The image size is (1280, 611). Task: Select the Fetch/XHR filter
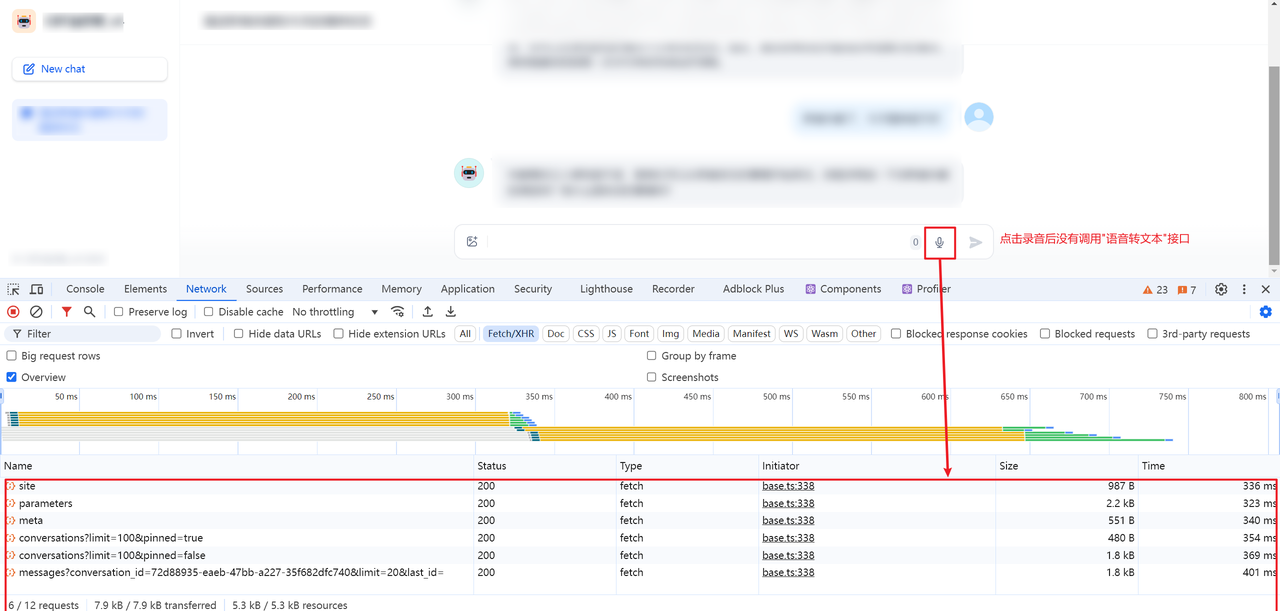[511, 334]
